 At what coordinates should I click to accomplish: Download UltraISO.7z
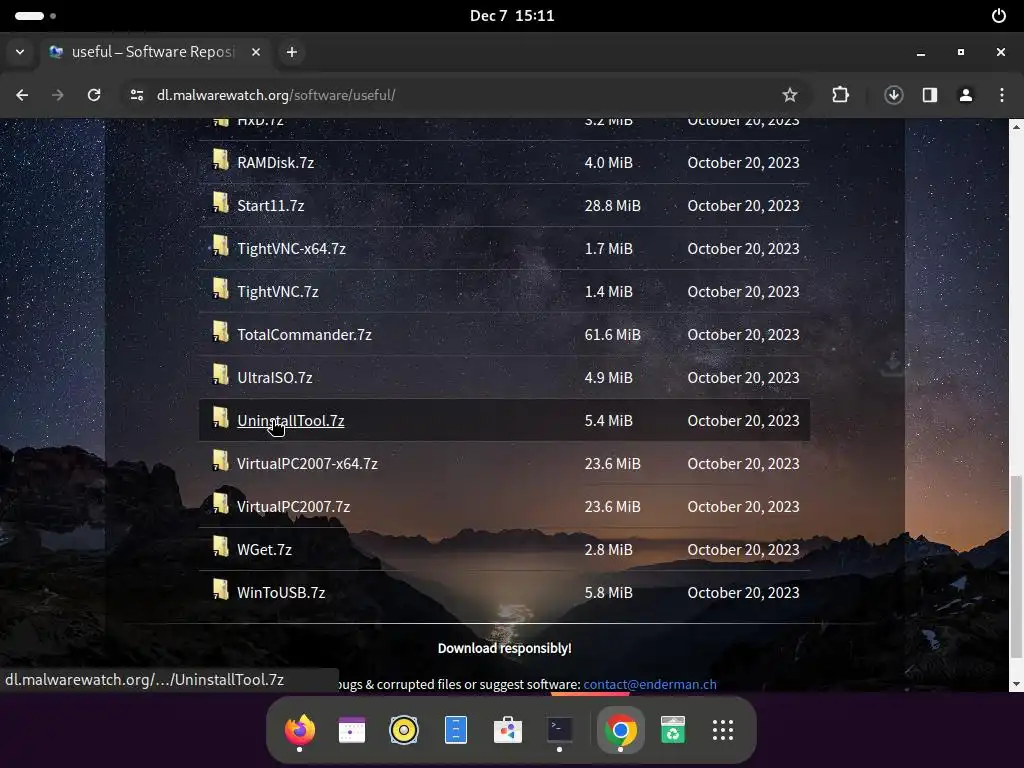click(x=275, y=378)
